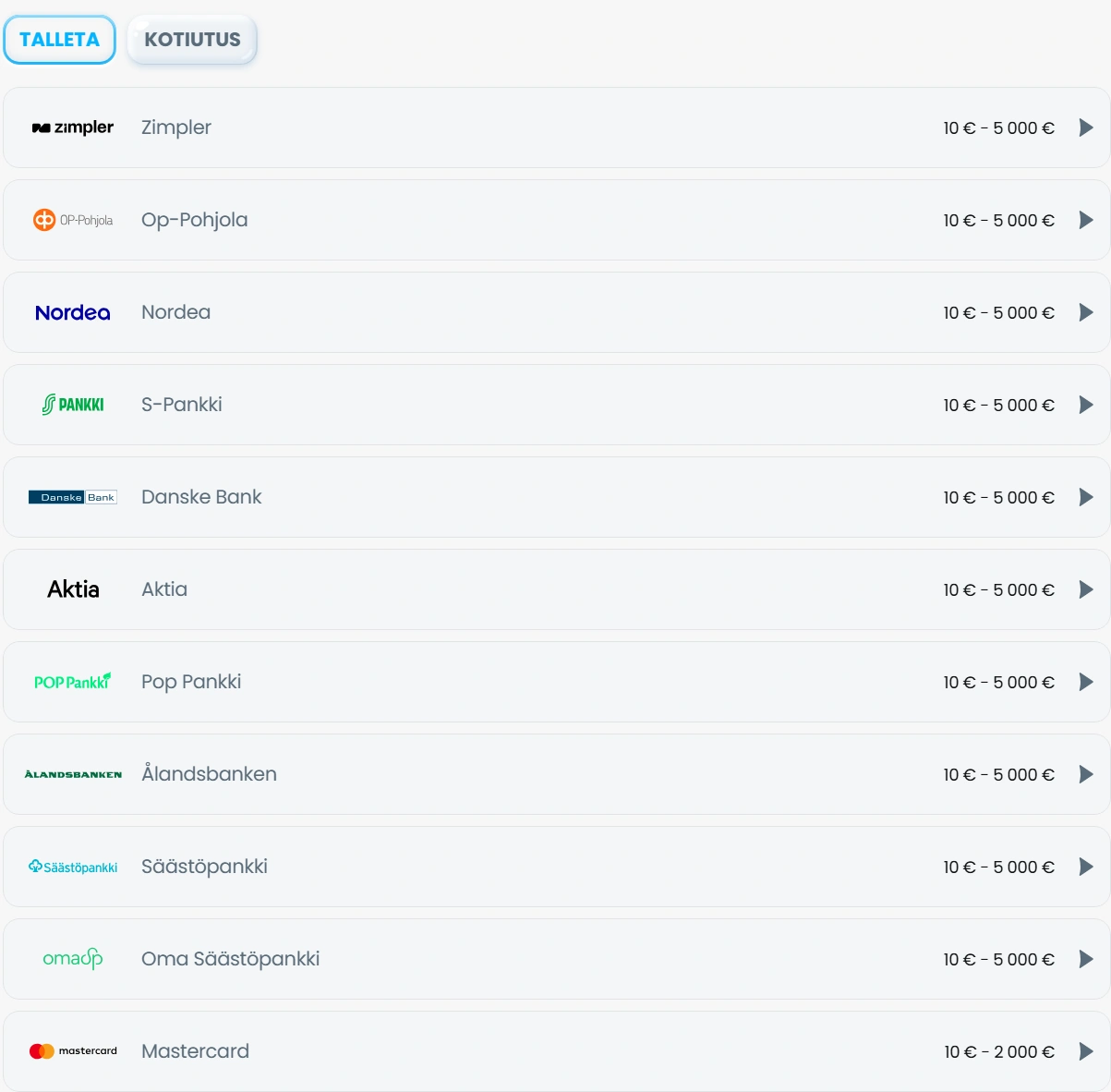
Task: Open the Mastercard row arrow
Action: point(1086,1051)
